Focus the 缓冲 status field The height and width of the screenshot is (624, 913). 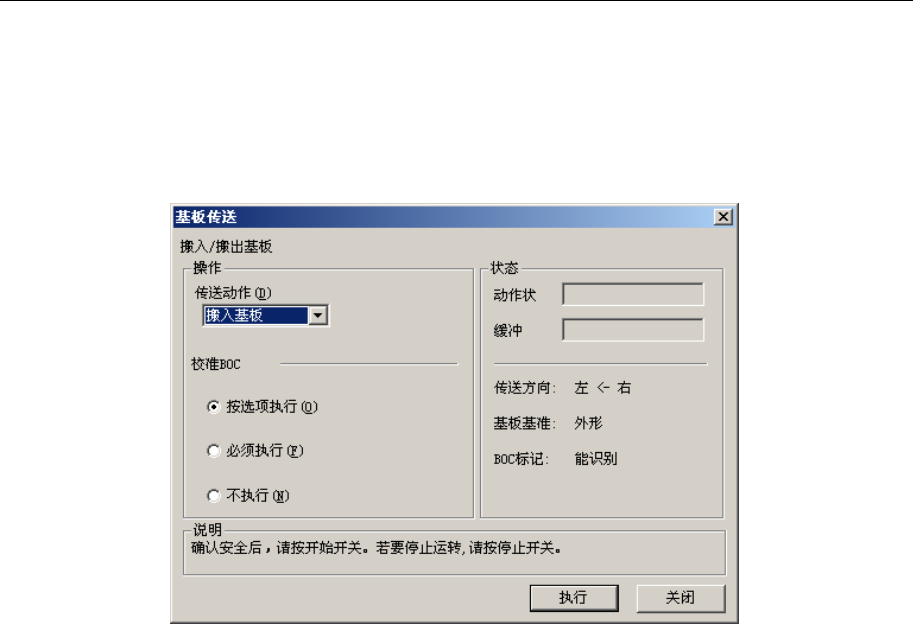[633, 329]
